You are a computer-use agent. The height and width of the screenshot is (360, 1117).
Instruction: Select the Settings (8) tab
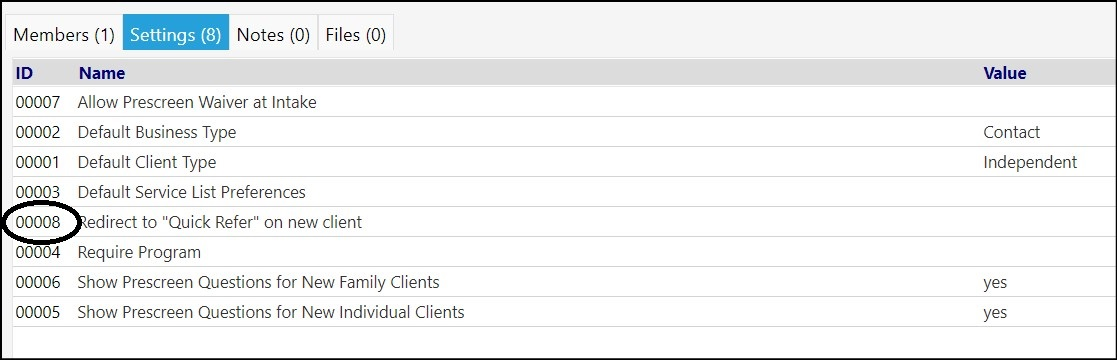176,34
